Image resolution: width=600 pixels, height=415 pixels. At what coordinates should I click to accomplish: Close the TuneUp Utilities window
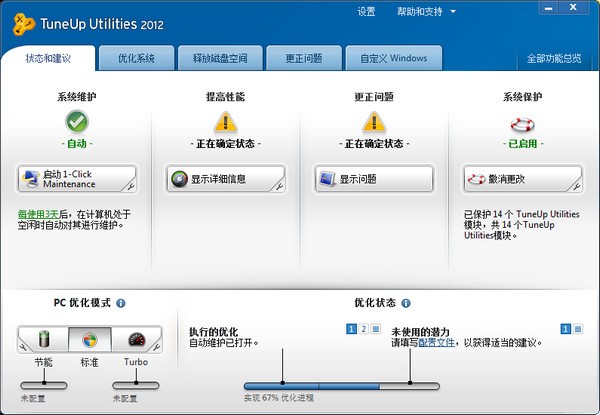coord(573,8)
